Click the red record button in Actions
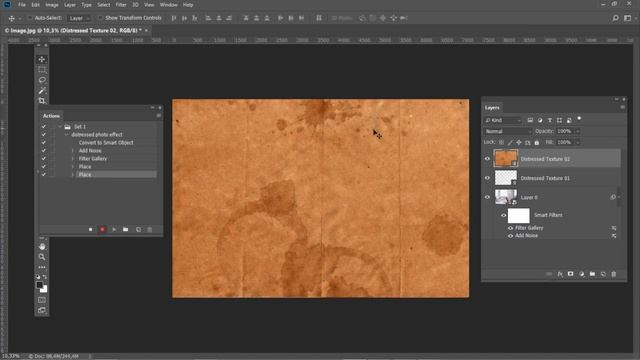 (102, 229)
